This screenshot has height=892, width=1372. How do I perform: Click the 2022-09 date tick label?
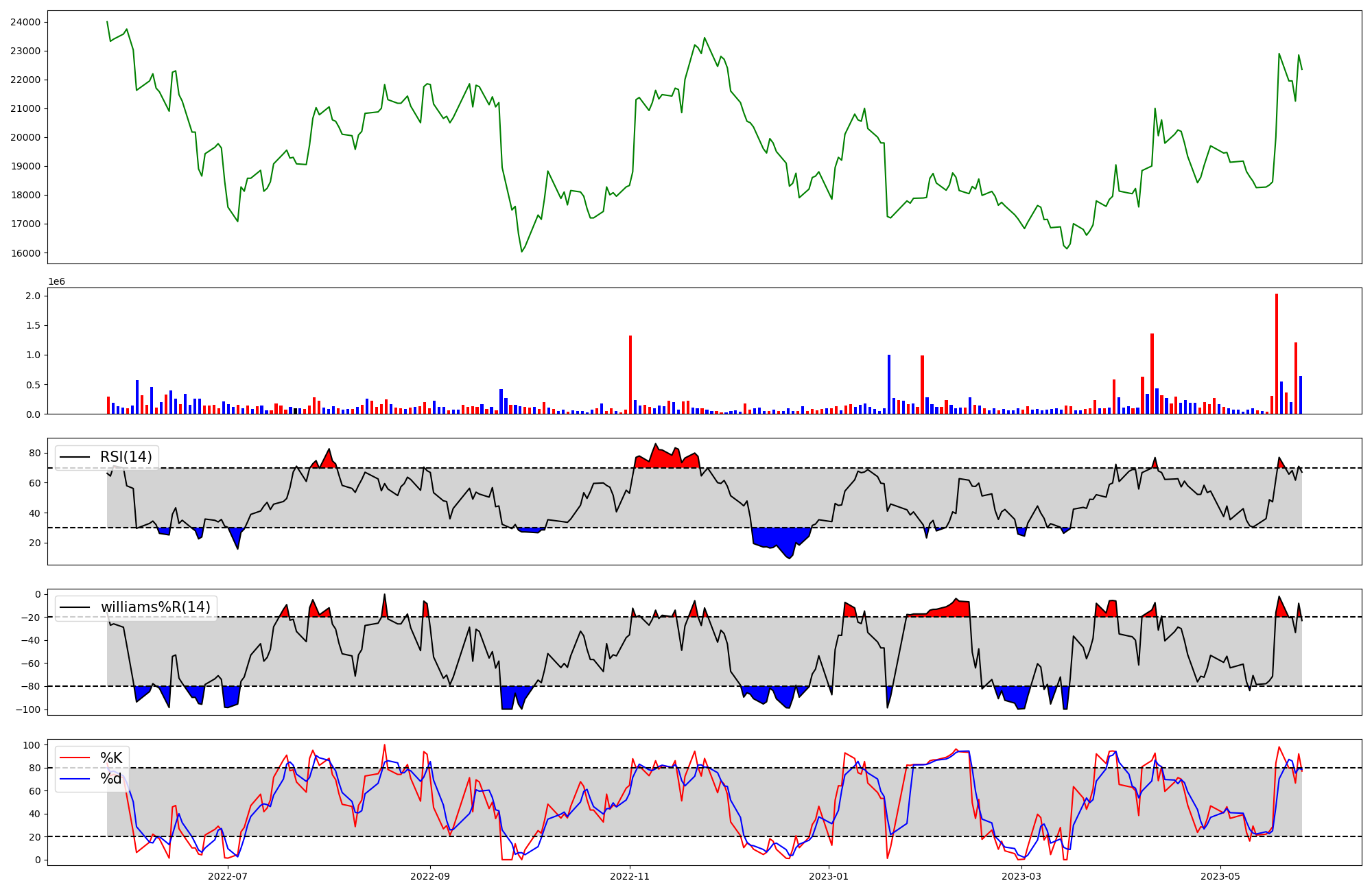point(430,876)
